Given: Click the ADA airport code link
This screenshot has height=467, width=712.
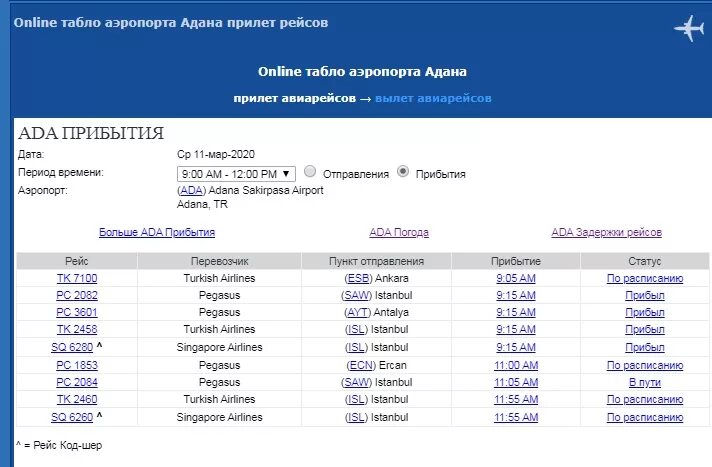Looking at the screenshot, I should [x=192, y=190].
